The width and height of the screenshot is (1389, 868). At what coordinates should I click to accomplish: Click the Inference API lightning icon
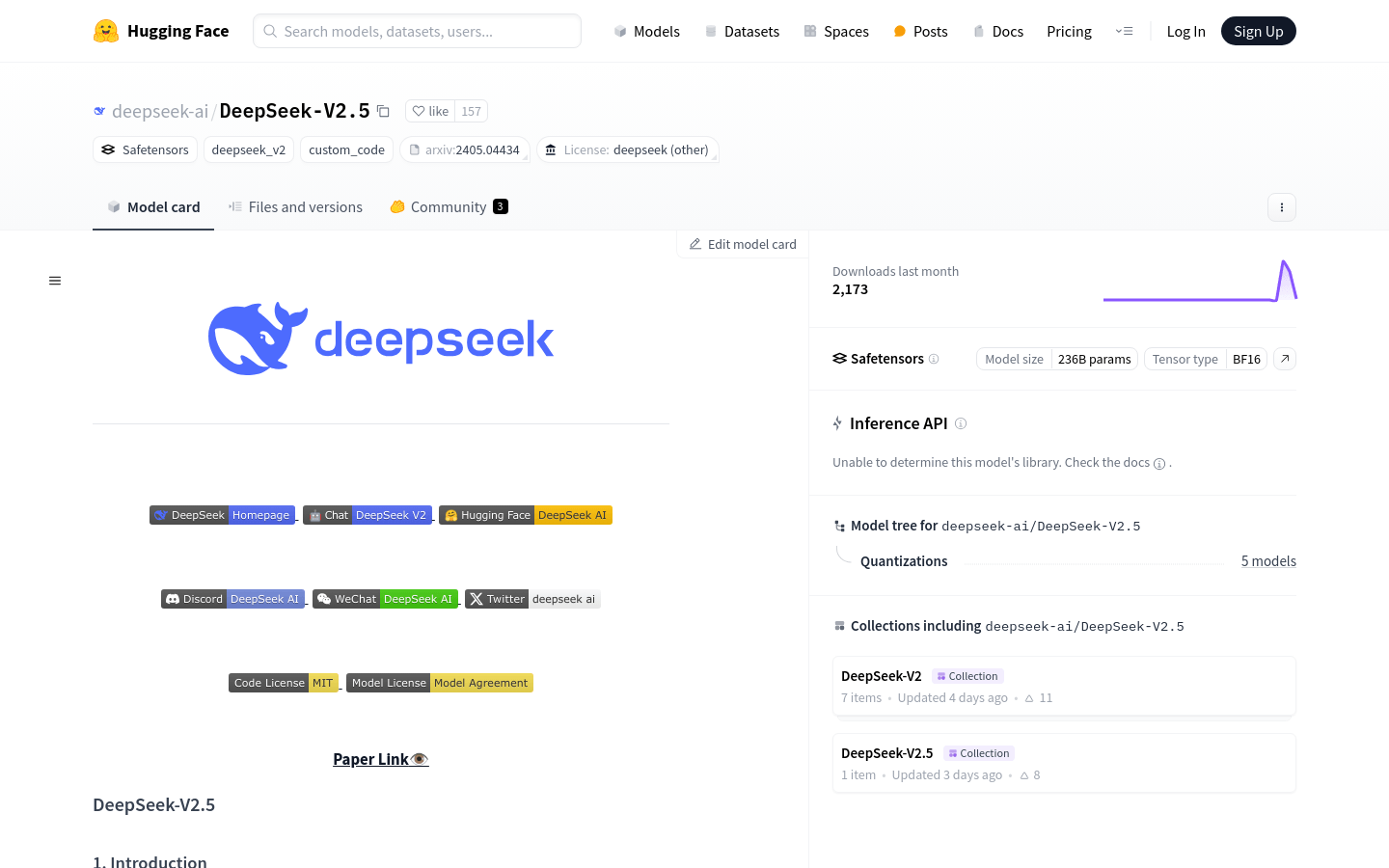click(x=837, y=423)
